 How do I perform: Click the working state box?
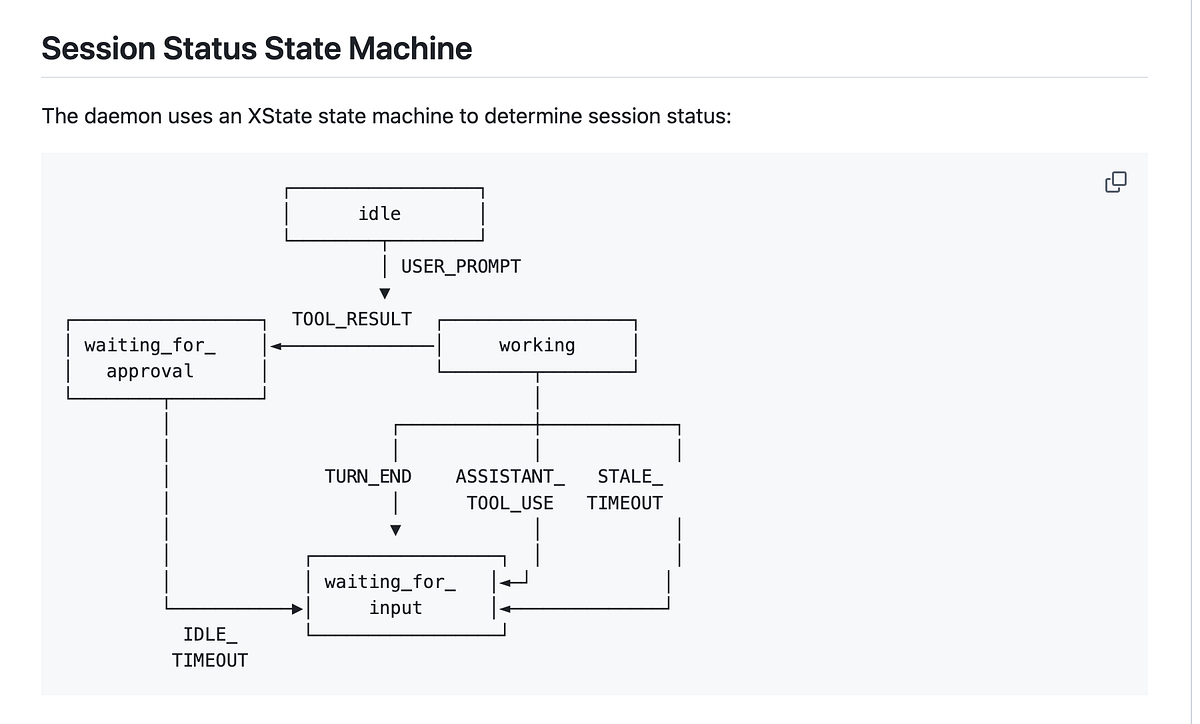pyautogui.click(x=537, y=345)
